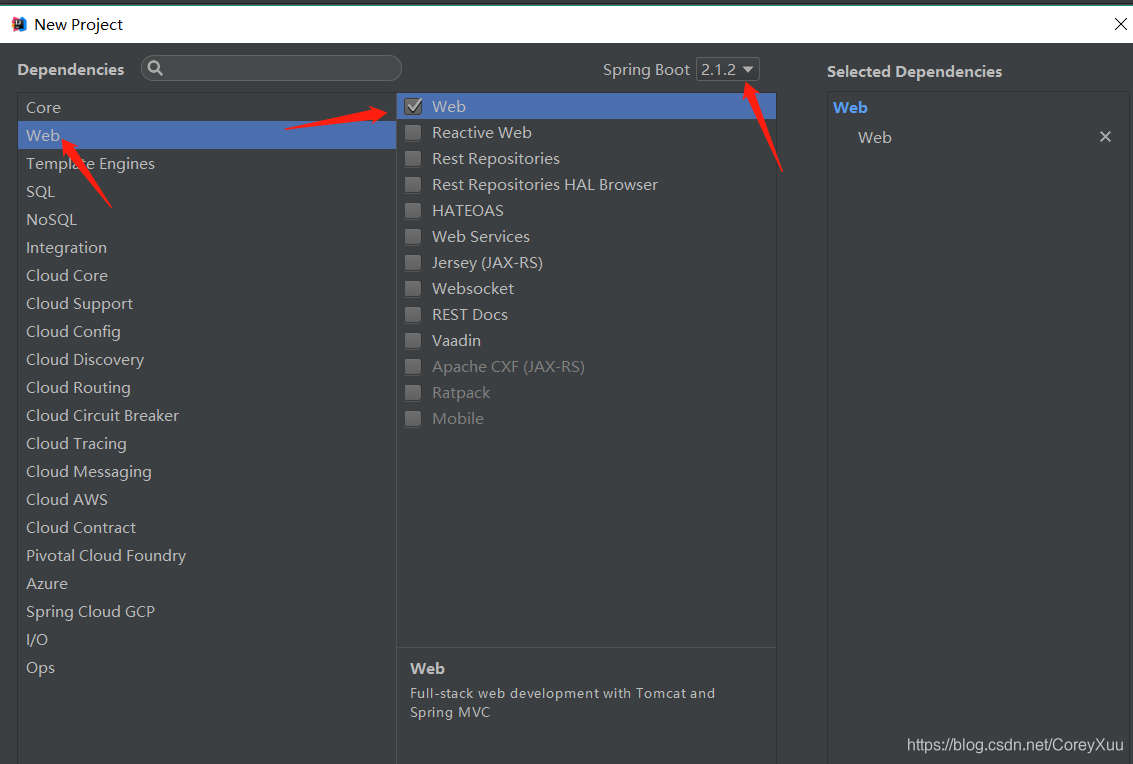Select the I/O category
Viewport: 1133px width, 764px height.
207,640
